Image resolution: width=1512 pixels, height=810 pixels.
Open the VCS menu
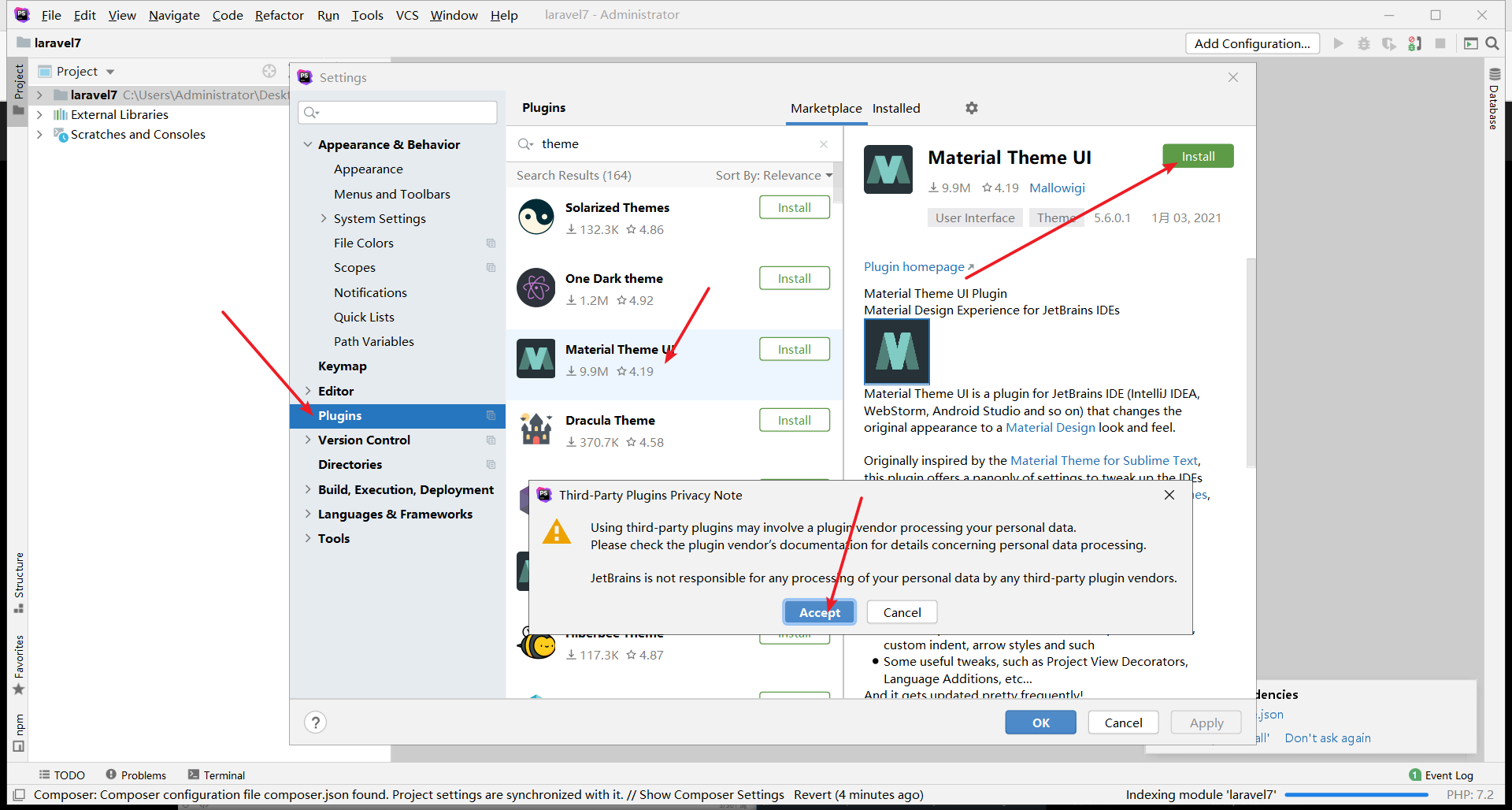tap(407, 15)
